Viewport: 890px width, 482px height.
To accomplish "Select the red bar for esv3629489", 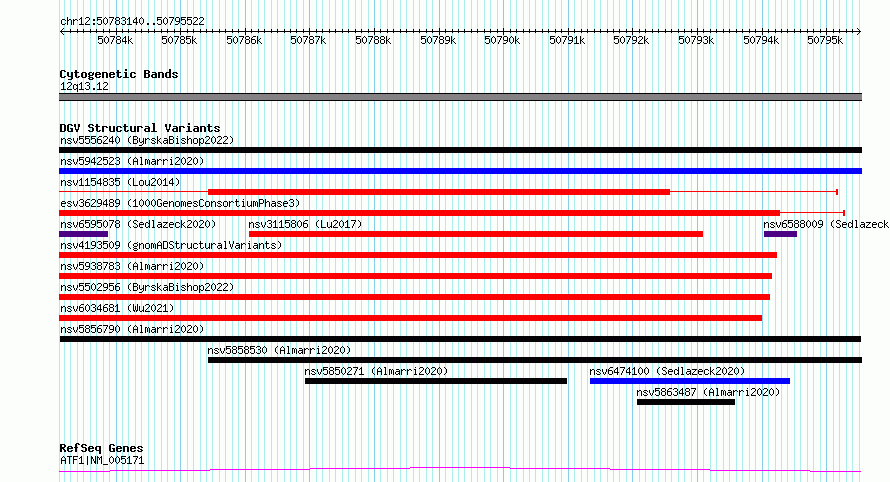I will click(x=419, y=213).
